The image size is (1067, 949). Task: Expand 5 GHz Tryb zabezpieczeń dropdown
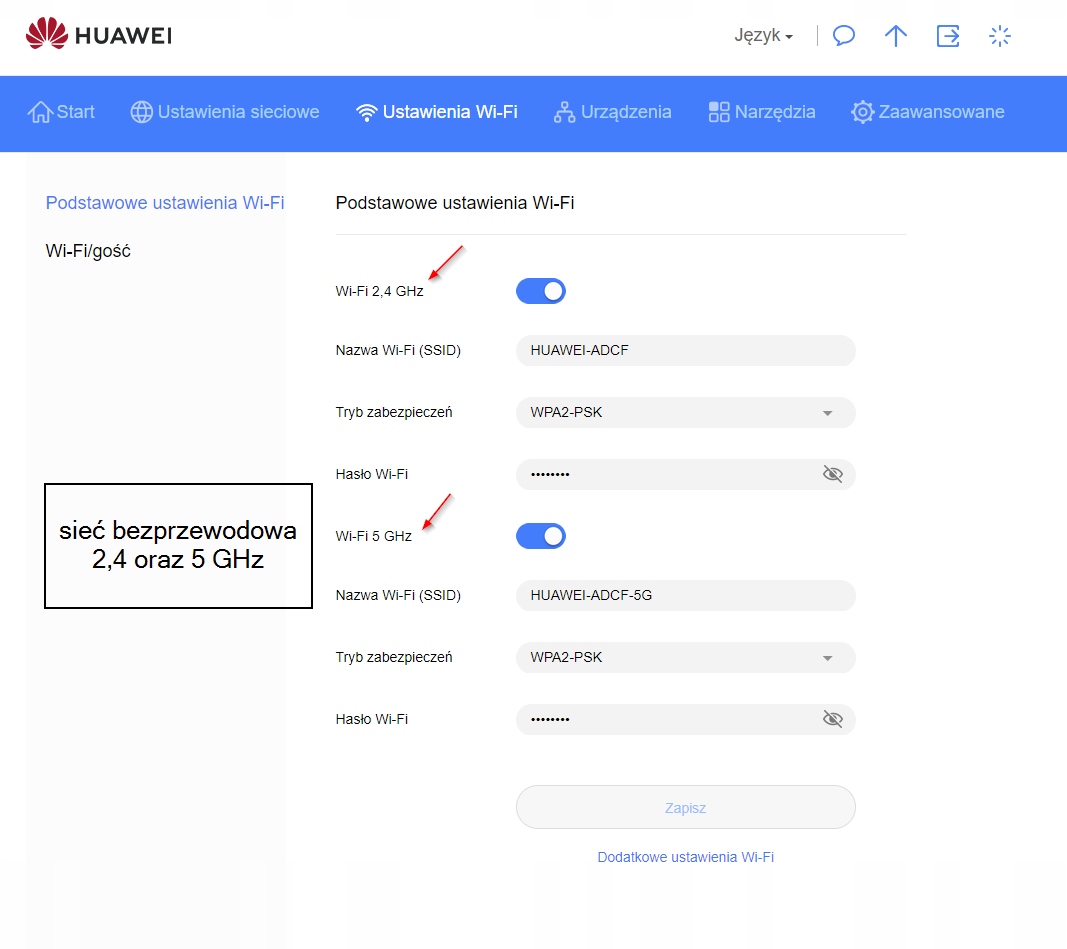tap(685, 657)
